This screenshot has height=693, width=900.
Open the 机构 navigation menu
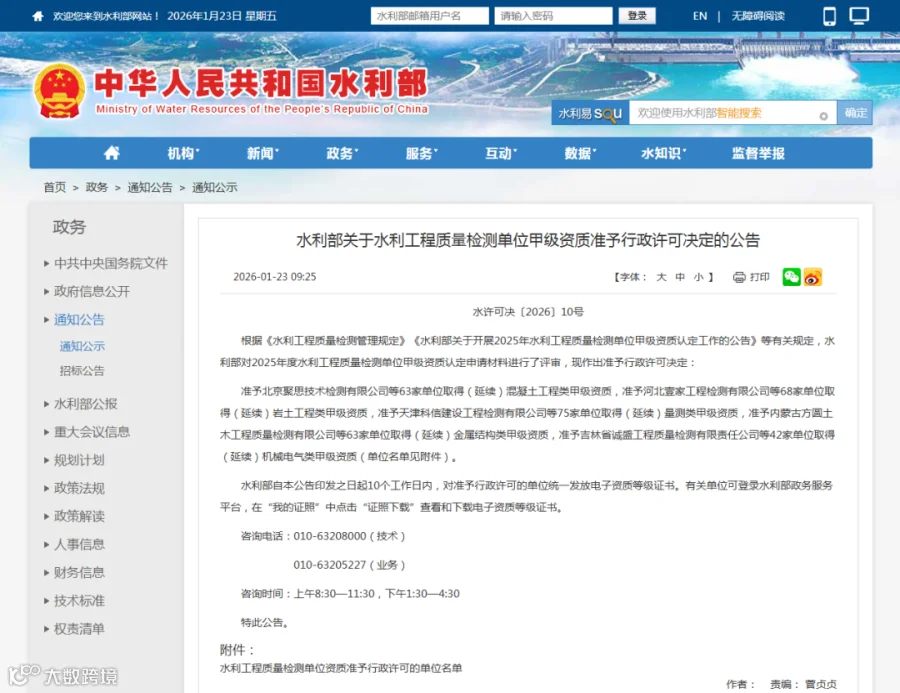pos(183,153)
